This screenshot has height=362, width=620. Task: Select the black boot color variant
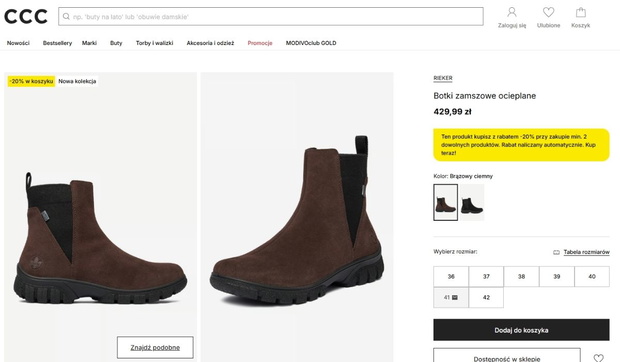tap(472, 202)
